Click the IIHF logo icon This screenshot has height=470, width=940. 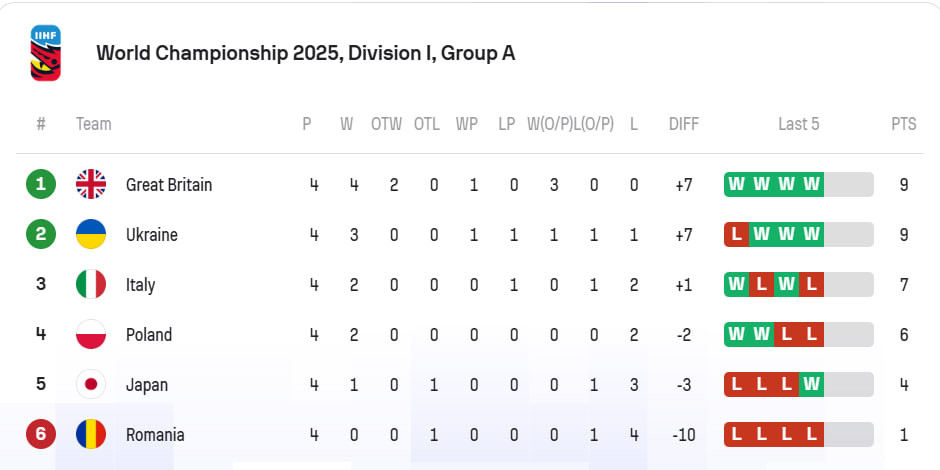46,53
